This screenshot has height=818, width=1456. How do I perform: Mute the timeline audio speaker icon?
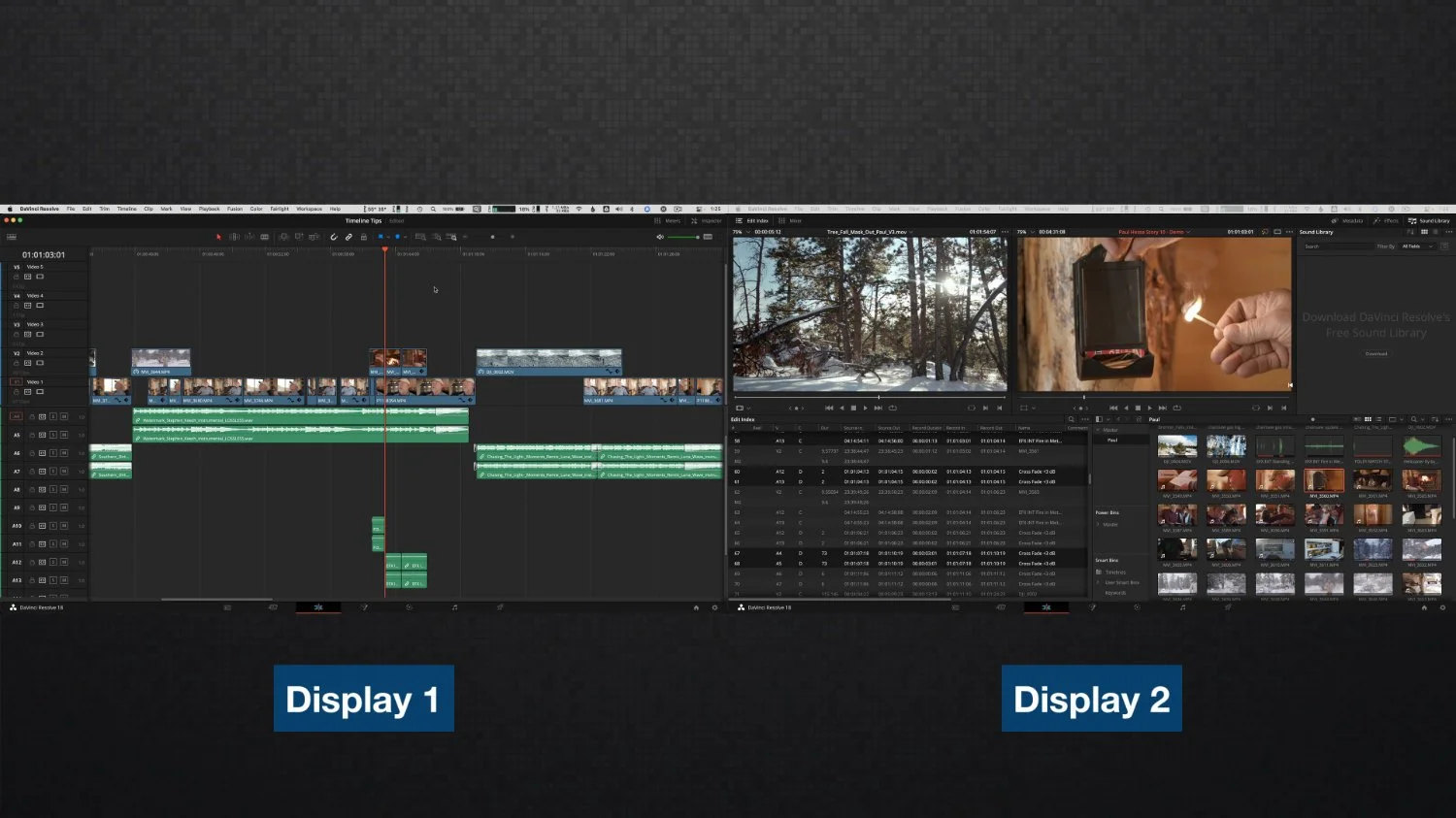point(661,237)
